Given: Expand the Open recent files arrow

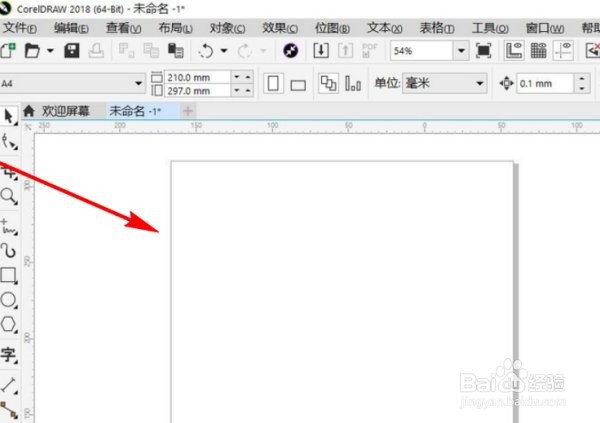Looking at the screenshot, I should 50,50.
